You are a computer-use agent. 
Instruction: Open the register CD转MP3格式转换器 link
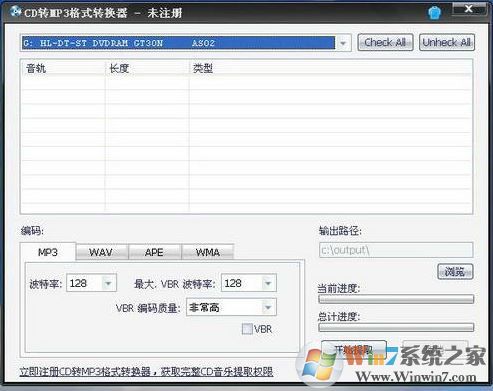147,372
